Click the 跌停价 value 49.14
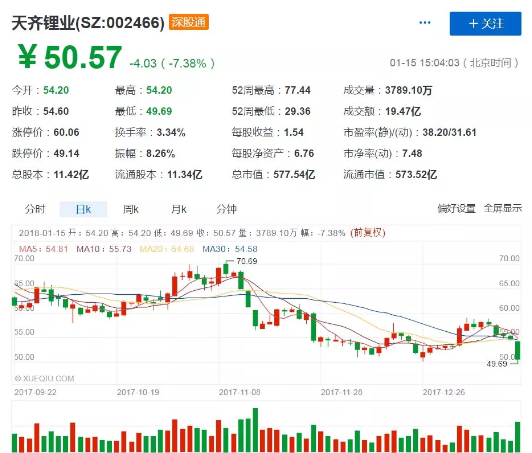 66,153
